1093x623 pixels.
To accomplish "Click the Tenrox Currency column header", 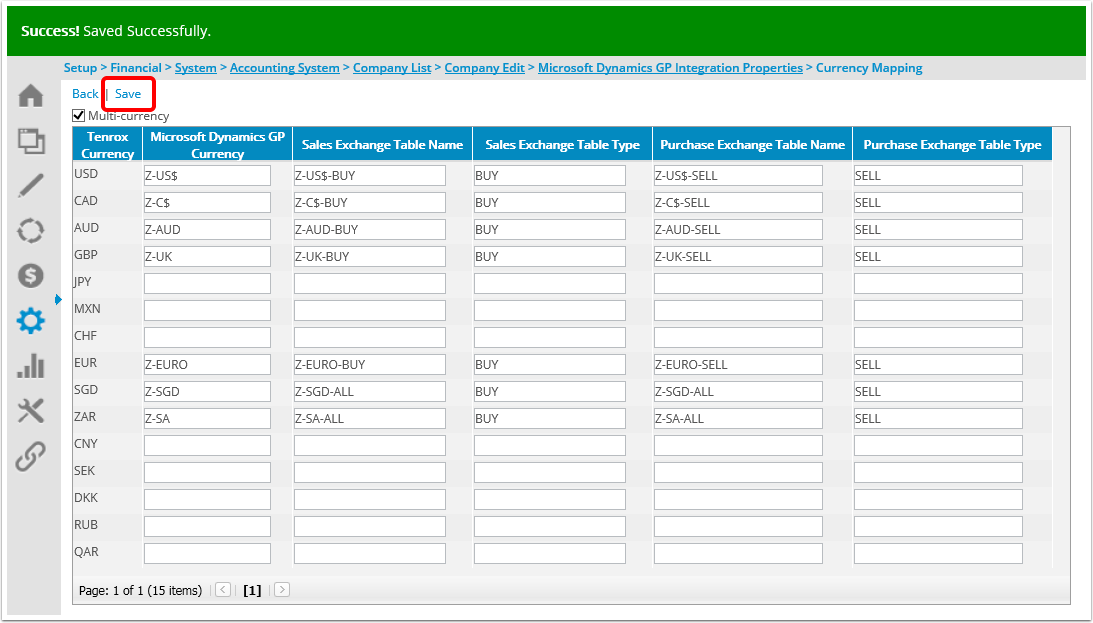I will (107, 145).
